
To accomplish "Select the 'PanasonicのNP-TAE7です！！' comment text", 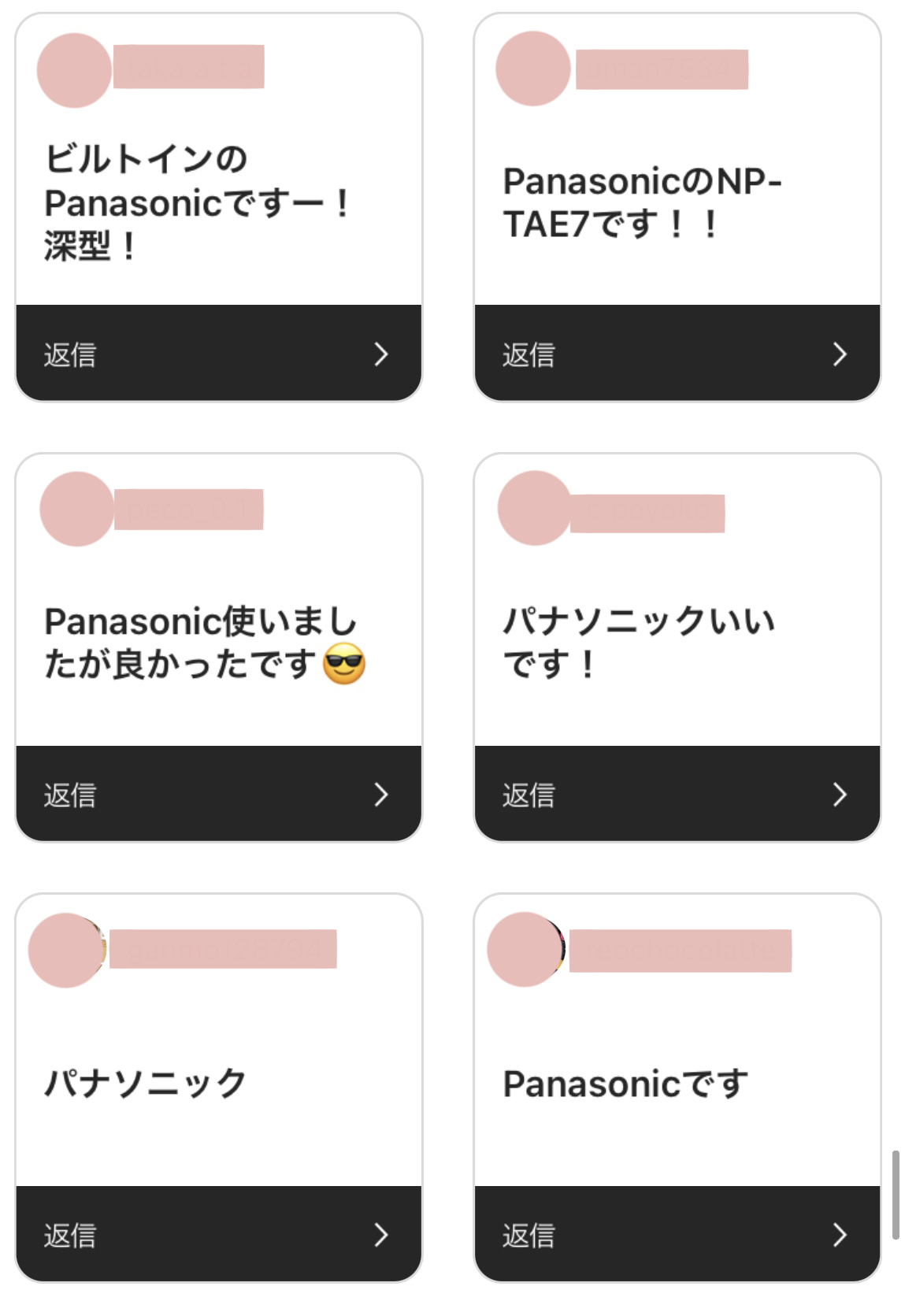I will (642, 202).
